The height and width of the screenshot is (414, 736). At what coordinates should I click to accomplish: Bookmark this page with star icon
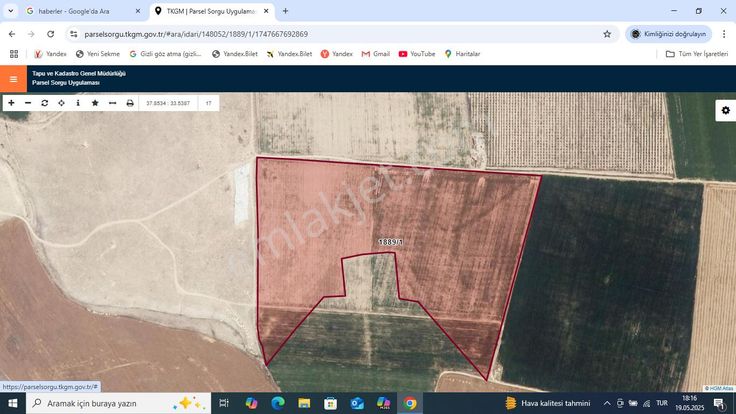coord(607,34)
